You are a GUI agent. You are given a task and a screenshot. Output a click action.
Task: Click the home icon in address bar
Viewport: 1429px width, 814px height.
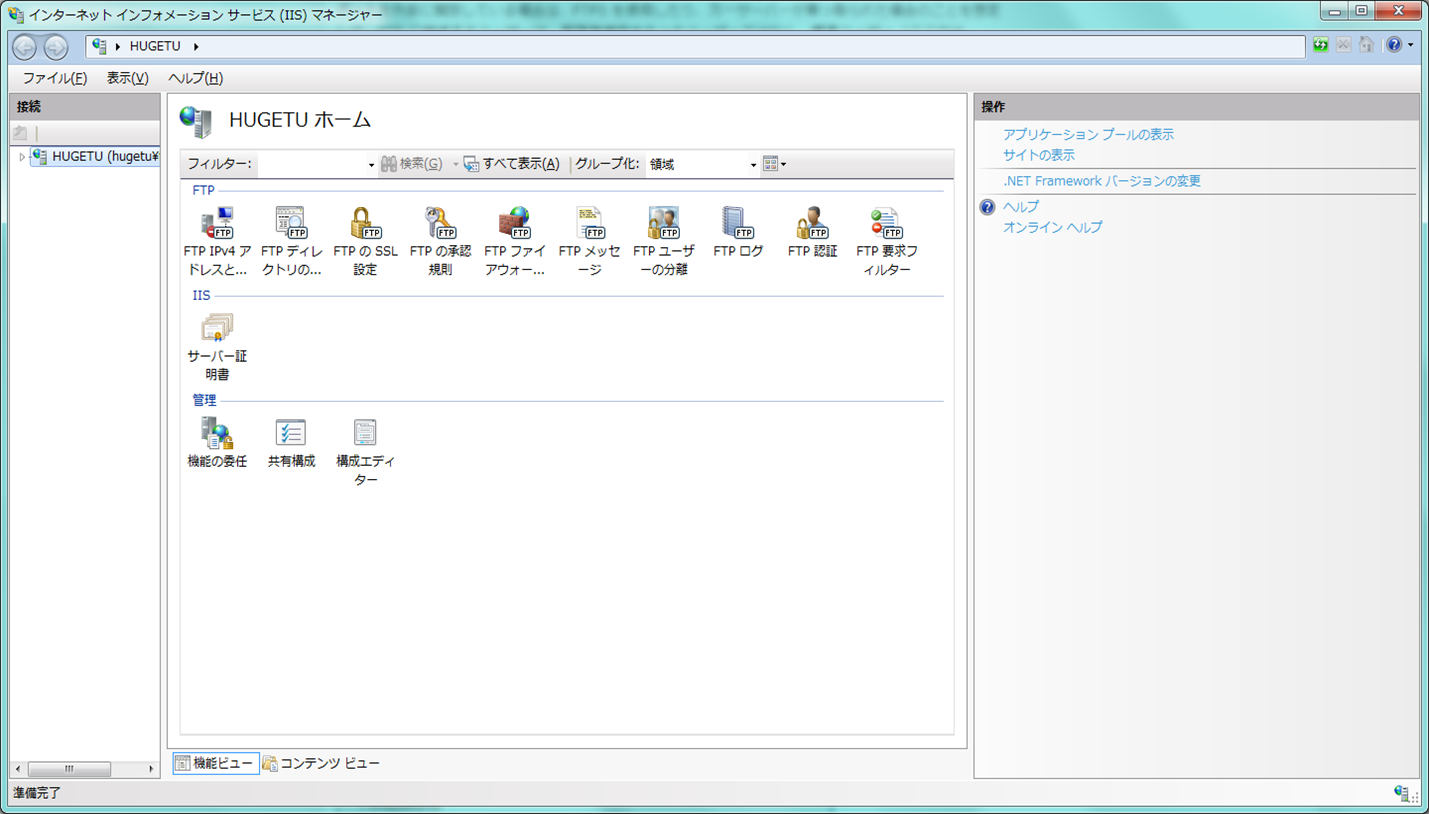pyautogui.click(x=1365, y=45)
